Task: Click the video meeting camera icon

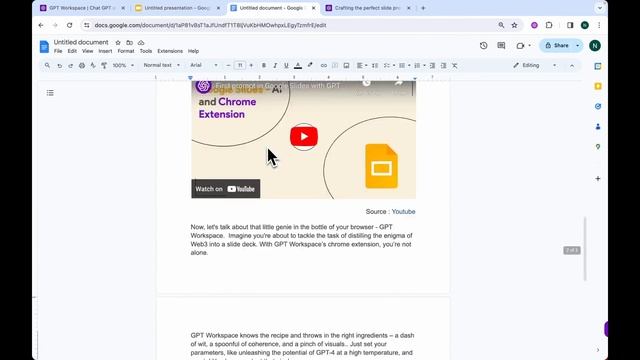Action: coord(520,46)
